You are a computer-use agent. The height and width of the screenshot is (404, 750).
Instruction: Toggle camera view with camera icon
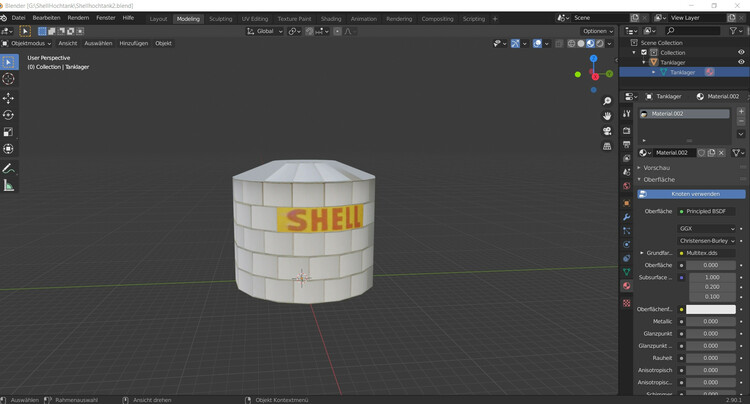[x=607, y=131]
